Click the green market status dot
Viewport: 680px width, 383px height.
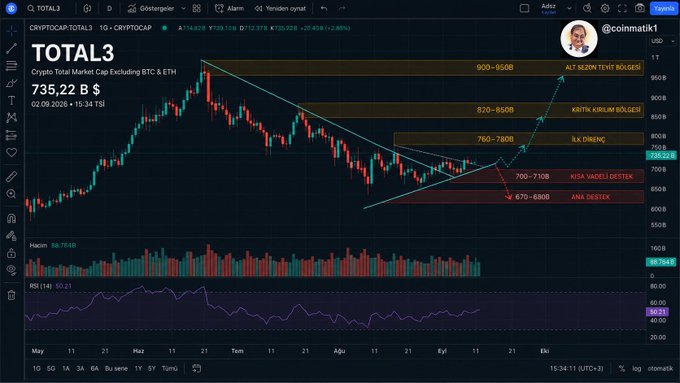click(164, 28)
